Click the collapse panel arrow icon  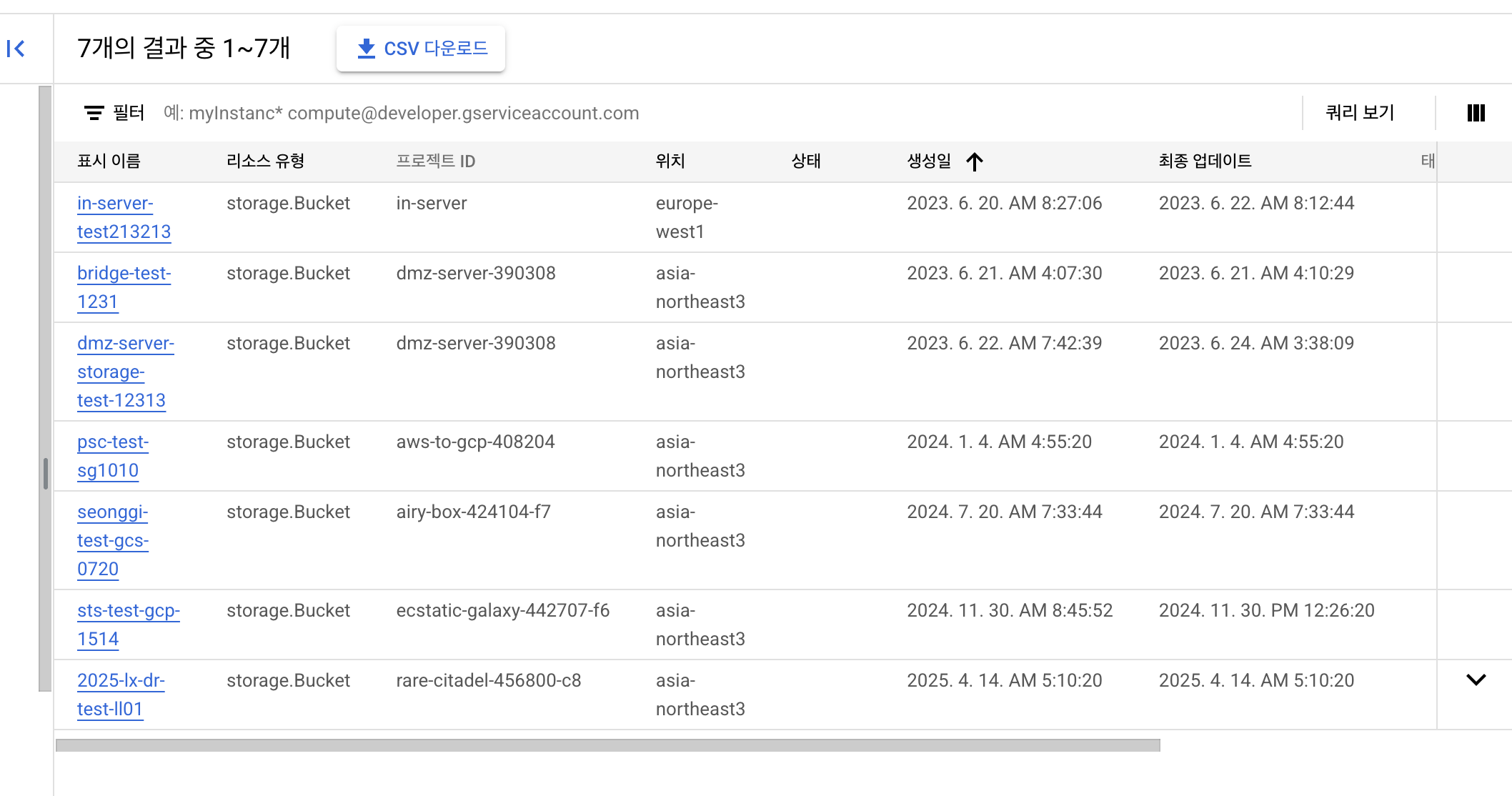[x=16, y=49]
